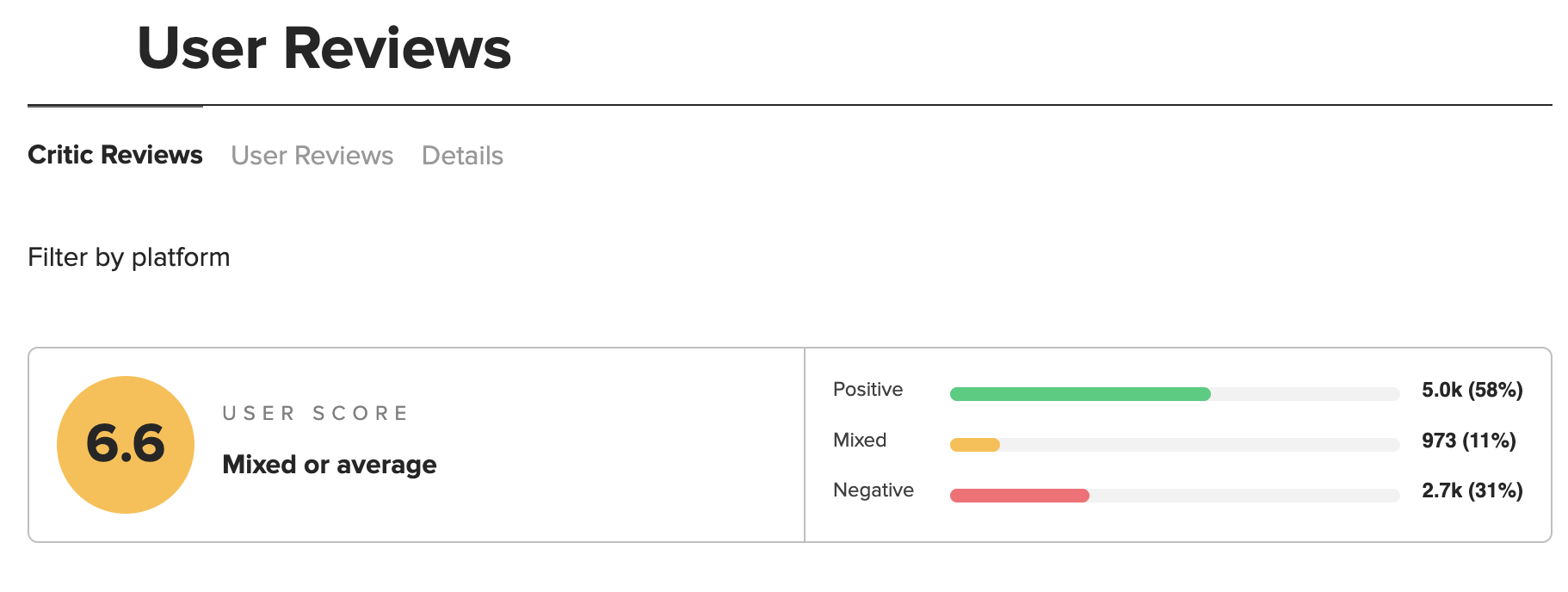Click the Mixed reviews label
Viewport: 1568px width, 592px height.
pos(860,440)
